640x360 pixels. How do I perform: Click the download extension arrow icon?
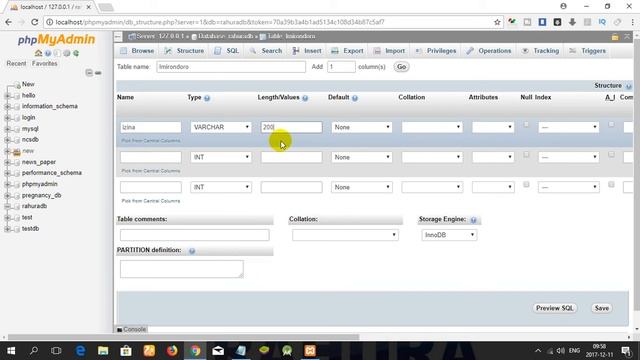[x=572, y=22]
